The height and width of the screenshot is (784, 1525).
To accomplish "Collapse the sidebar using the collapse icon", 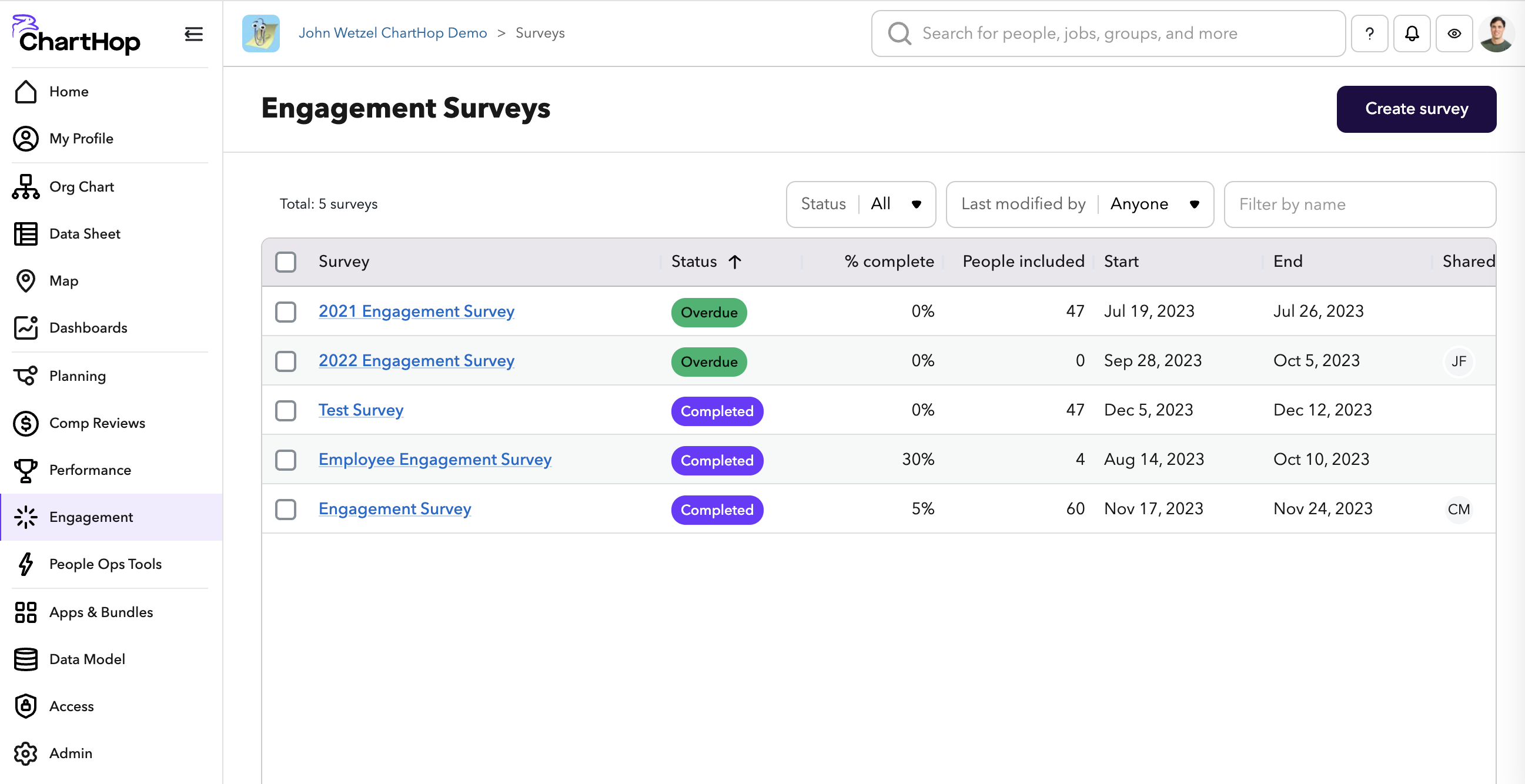I will tap(193, 33).
